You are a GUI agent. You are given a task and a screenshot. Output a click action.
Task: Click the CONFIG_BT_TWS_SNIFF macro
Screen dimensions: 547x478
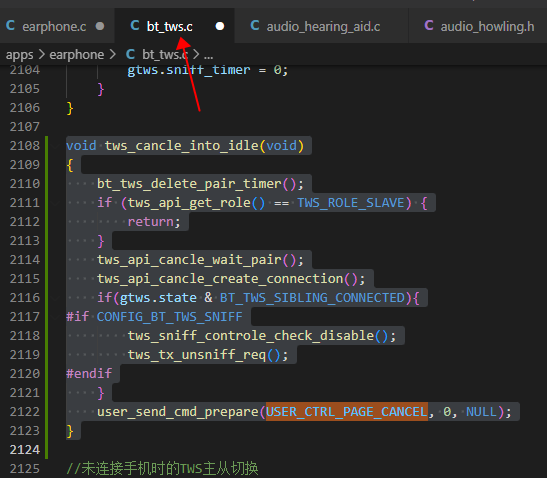tap(170, 317)
